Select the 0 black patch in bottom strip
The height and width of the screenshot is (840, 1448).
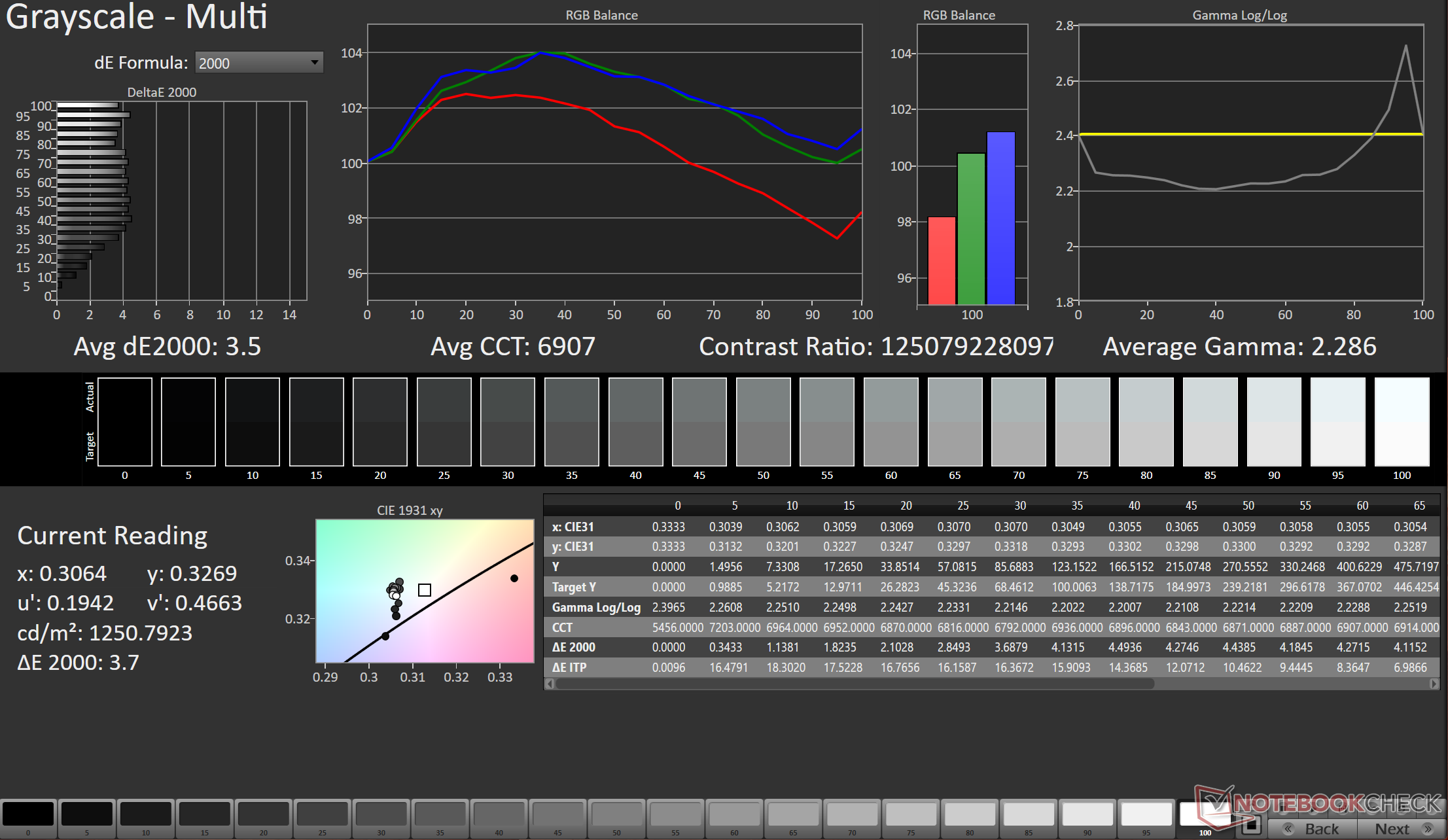[x=28, y=815]
